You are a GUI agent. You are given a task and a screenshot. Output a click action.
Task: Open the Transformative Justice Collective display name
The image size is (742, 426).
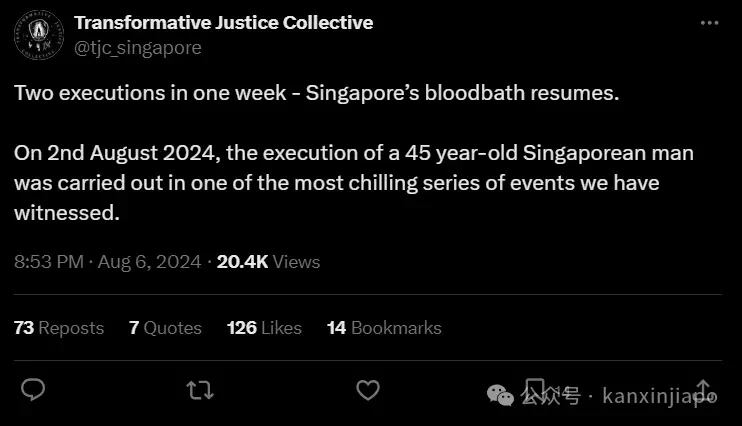[223, 23]
